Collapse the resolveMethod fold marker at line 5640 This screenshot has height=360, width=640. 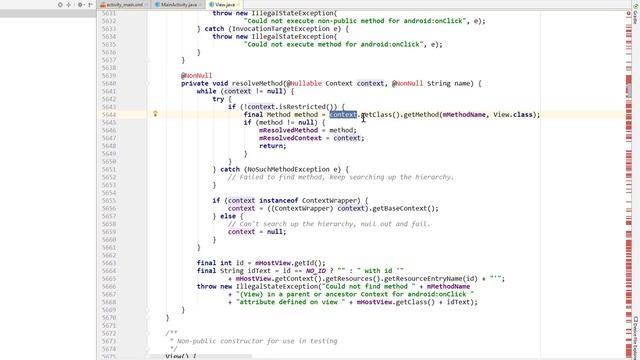coord(147,83)
